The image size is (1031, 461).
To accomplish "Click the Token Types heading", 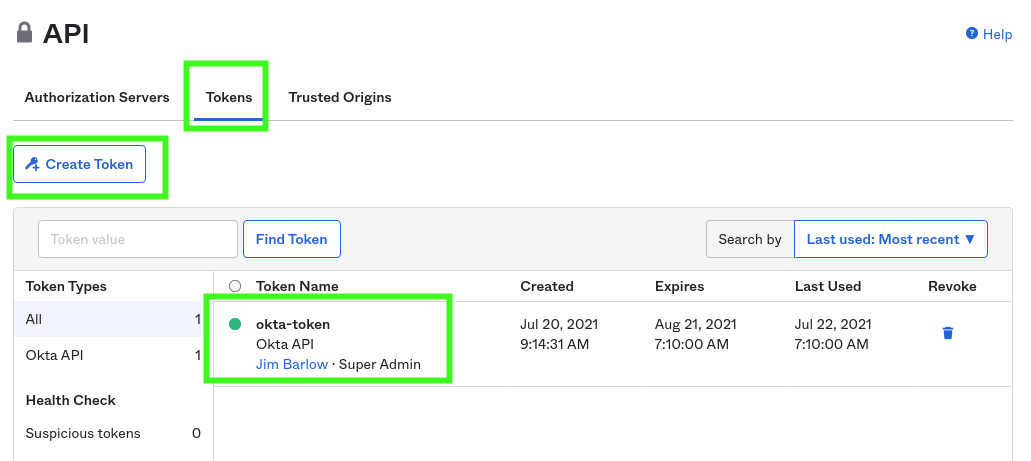I will point(66,286).
